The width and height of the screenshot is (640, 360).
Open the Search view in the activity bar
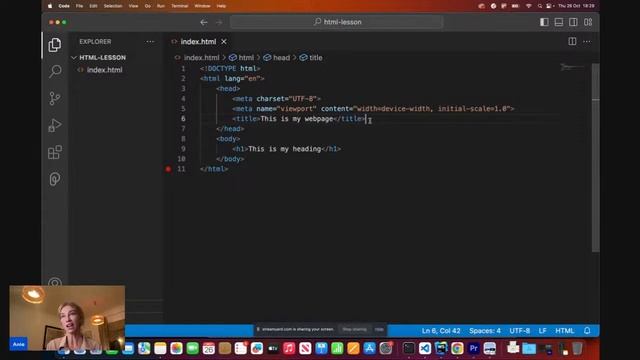pyautogui.click(x=55, y=71)
